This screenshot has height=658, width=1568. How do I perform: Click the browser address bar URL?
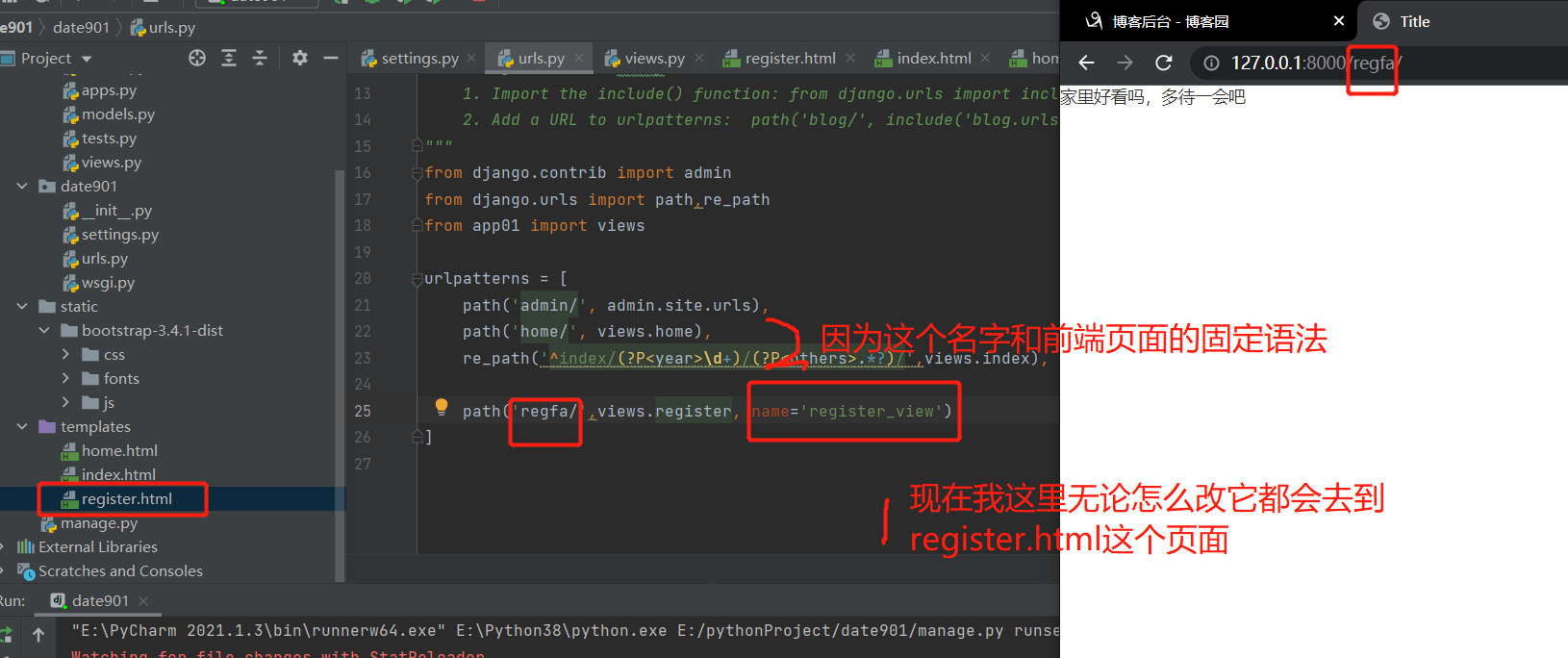click(x=1316, y=63)
